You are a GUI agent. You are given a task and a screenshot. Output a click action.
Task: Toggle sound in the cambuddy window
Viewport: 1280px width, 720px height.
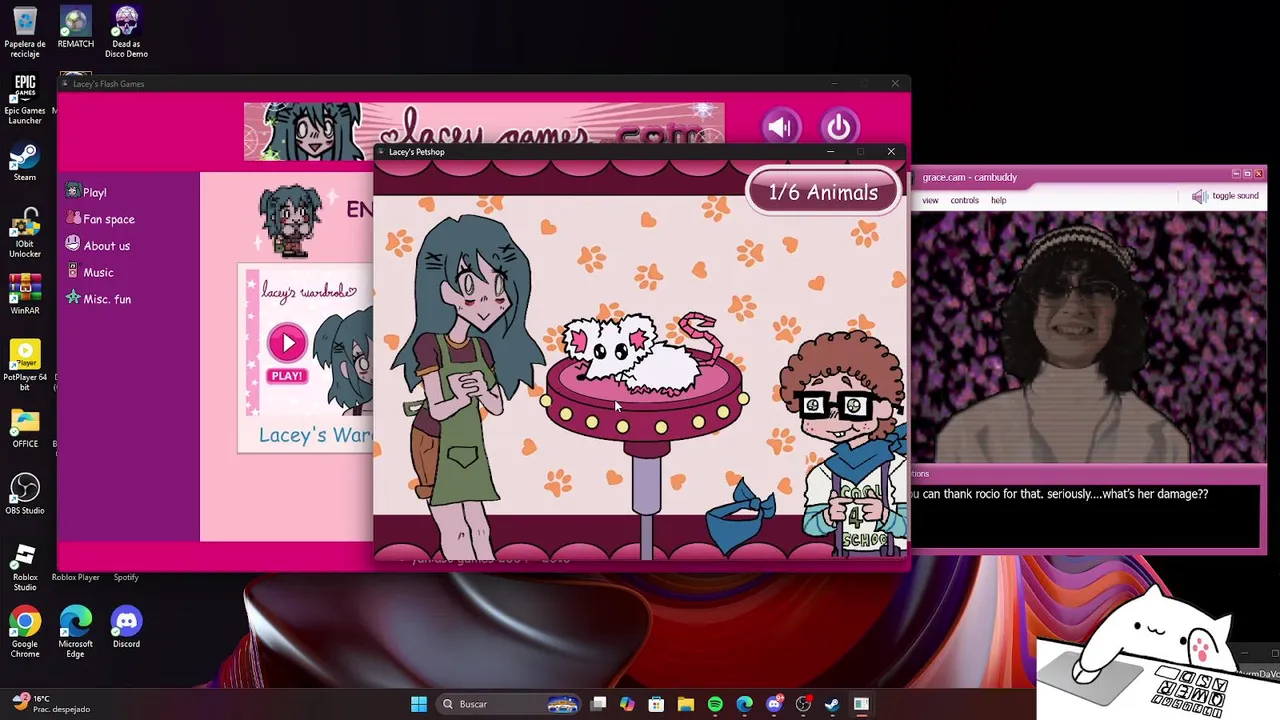click(x=1225, y=196)
